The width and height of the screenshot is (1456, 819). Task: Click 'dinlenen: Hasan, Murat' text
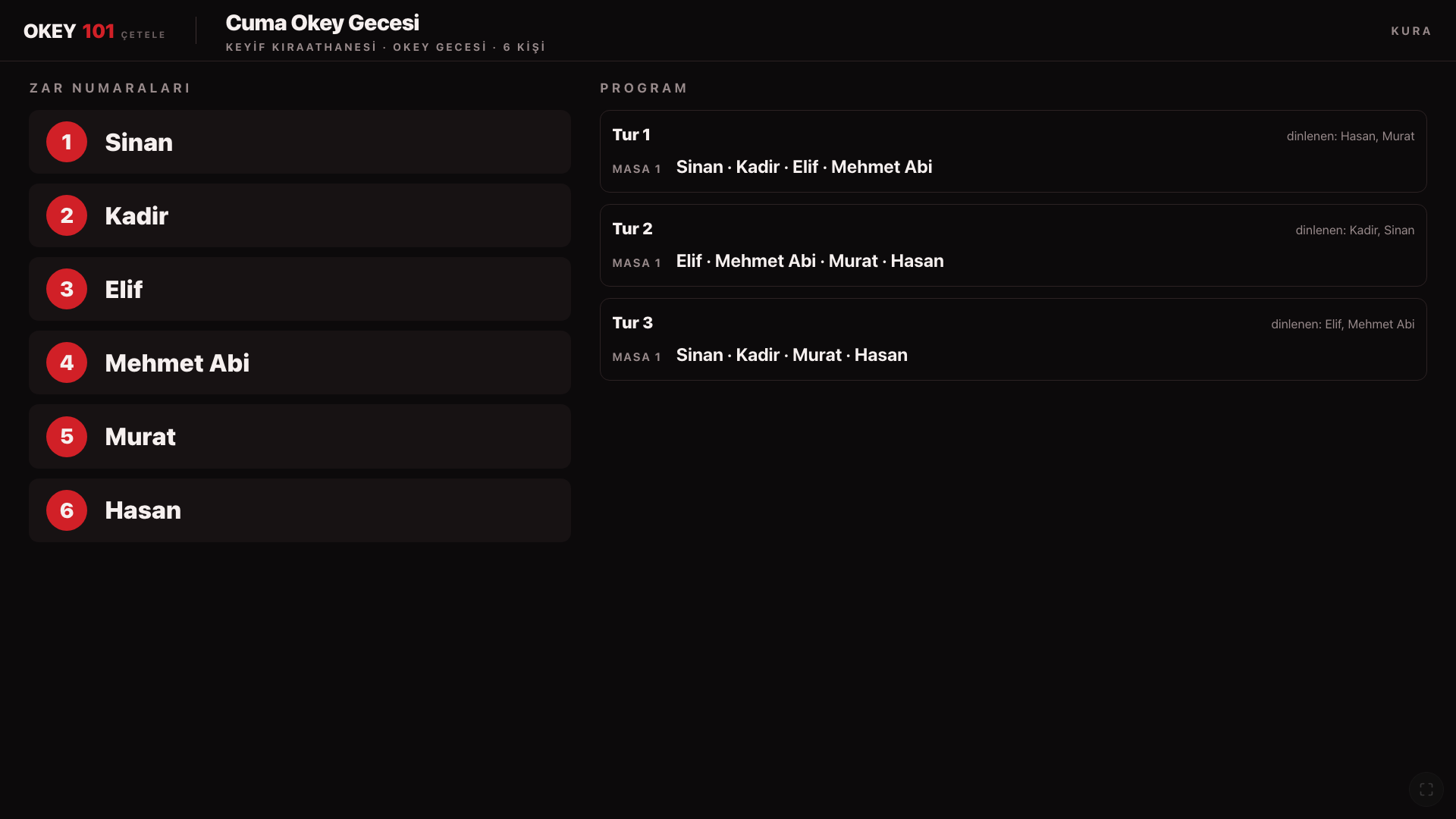coord(1351,136)
